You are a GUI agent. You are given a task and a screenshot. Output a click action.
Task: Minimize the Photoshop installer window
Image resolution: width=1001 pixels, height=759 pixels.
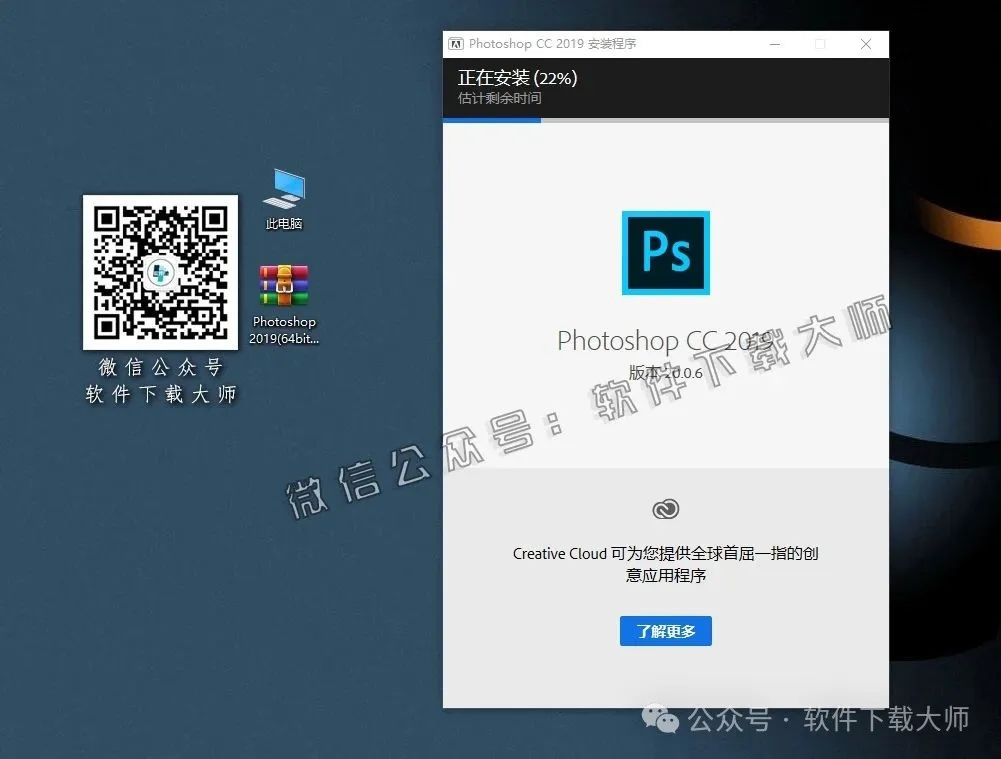(774, 43)
